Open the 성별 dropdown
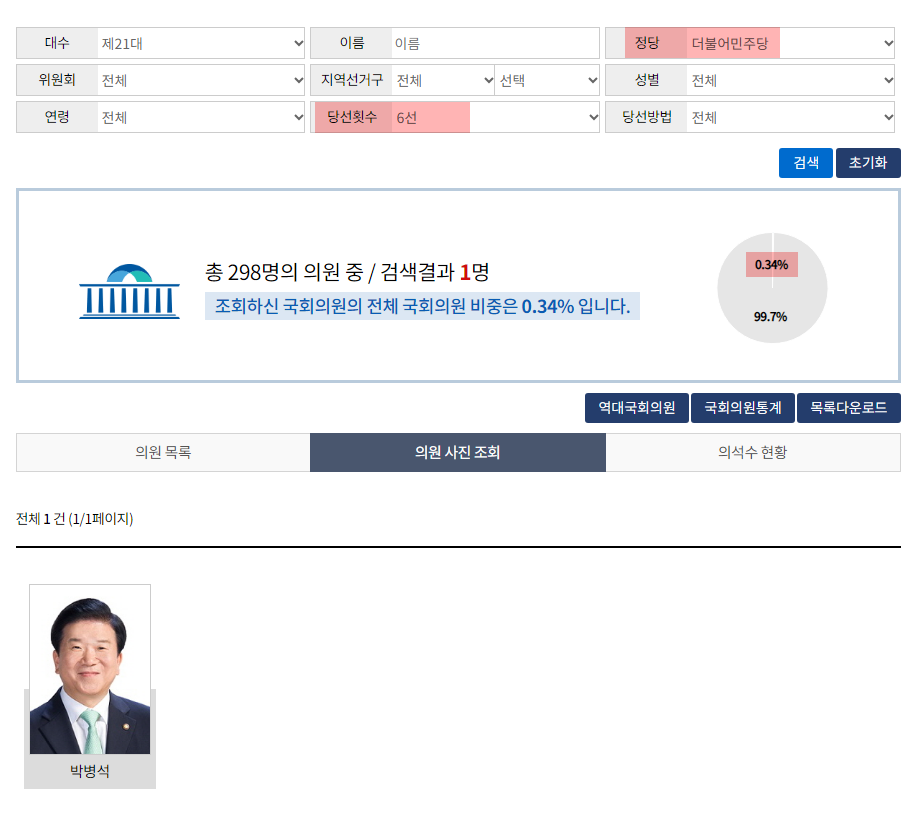 790,80
